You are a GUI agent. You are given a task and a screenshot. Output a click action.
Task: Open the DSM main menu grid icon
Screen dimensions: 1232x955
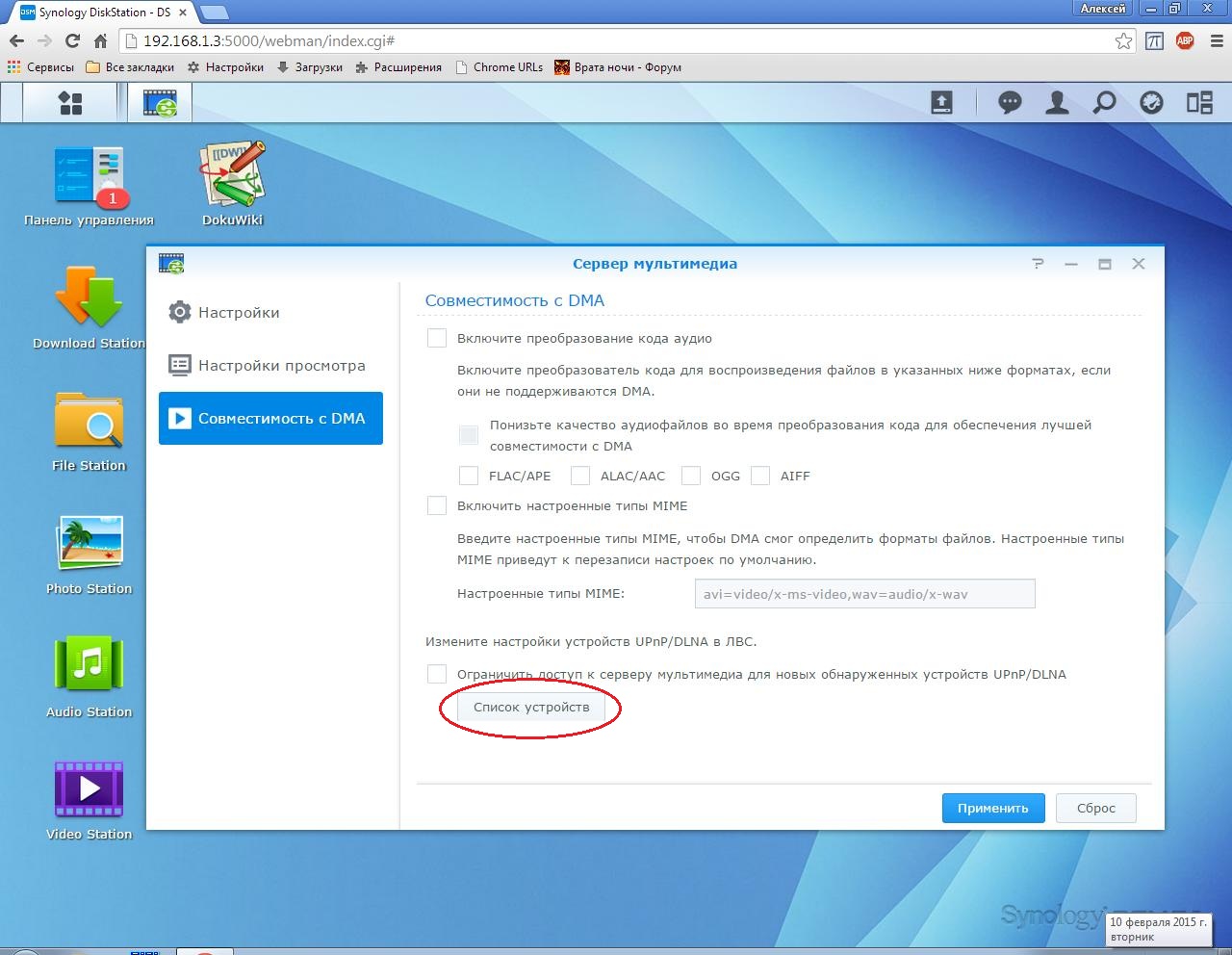point(70,103)
